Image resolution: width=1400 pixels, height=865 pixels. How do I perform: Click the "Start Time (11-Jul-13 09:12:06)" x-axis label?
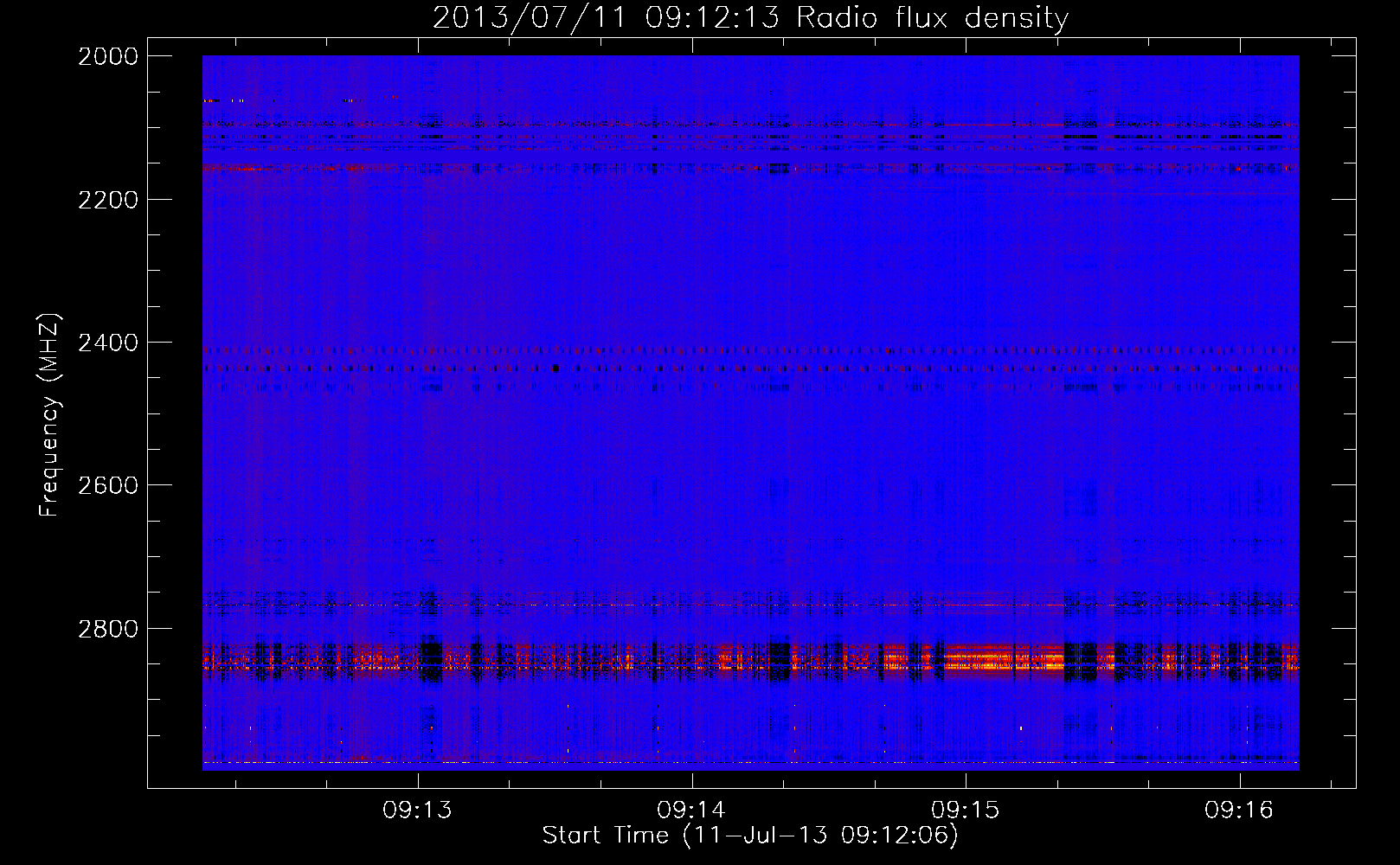tap(750, 836)
